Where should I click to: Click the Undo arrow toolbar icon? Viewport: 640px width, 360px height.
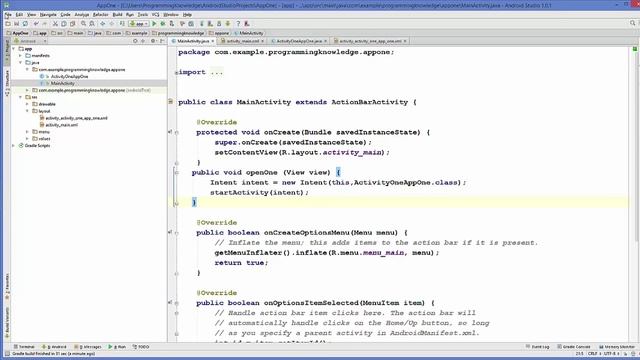[36, 24]
